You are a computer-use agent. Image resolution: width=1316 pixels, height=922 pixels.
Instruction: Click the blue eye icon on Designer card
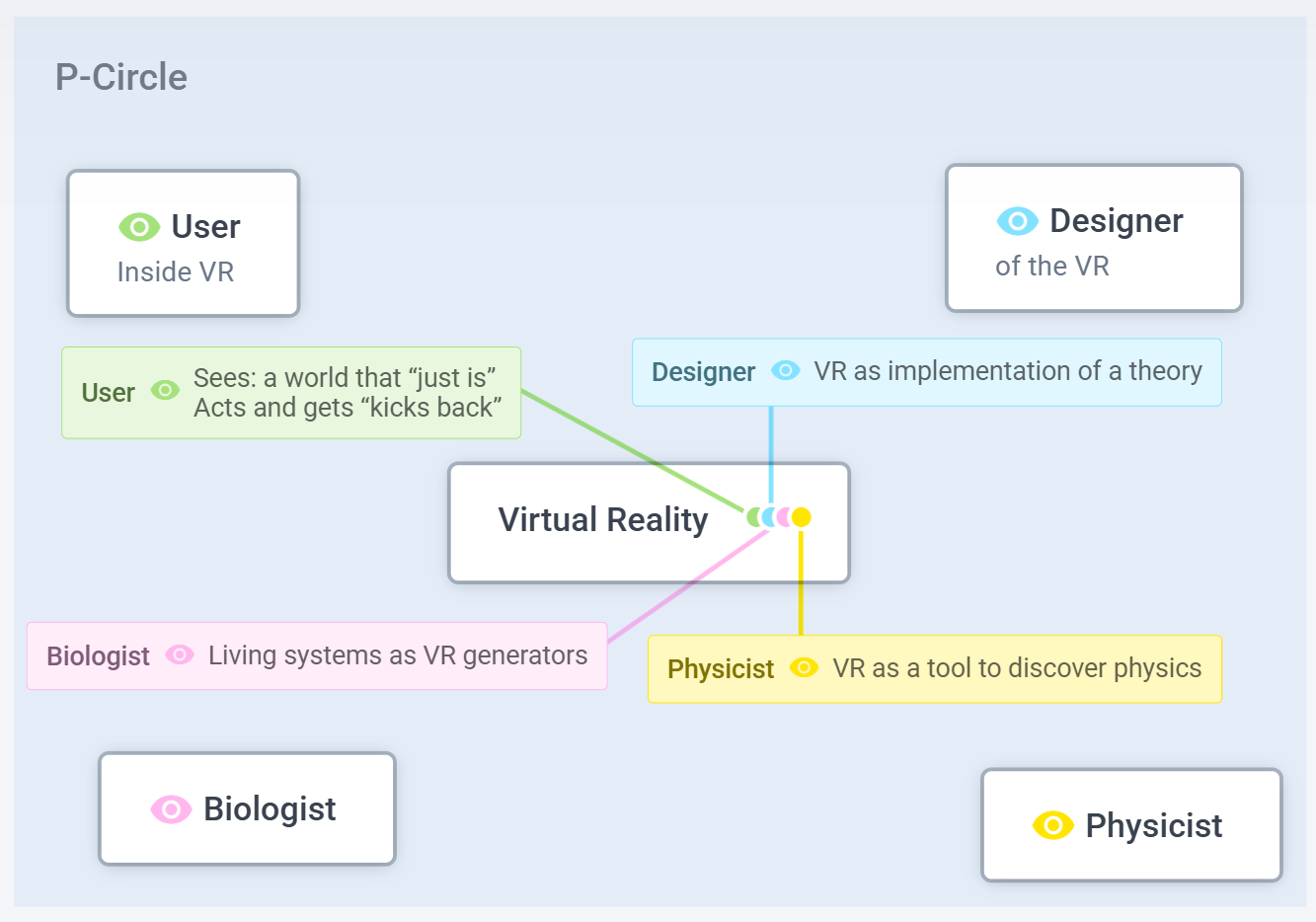coord(1017,221)
